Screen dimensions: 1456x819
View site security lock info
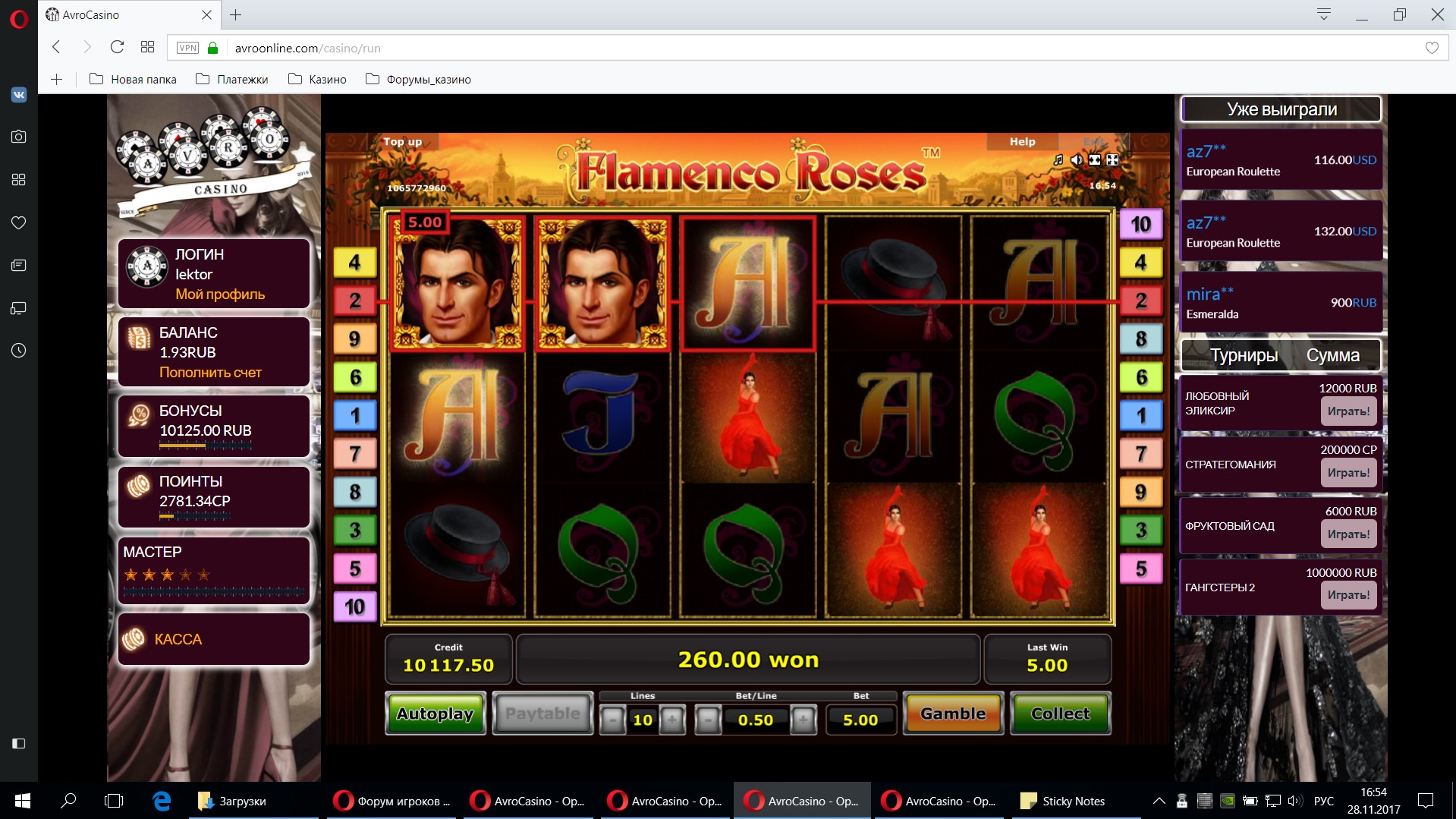(x=212, y=48)
